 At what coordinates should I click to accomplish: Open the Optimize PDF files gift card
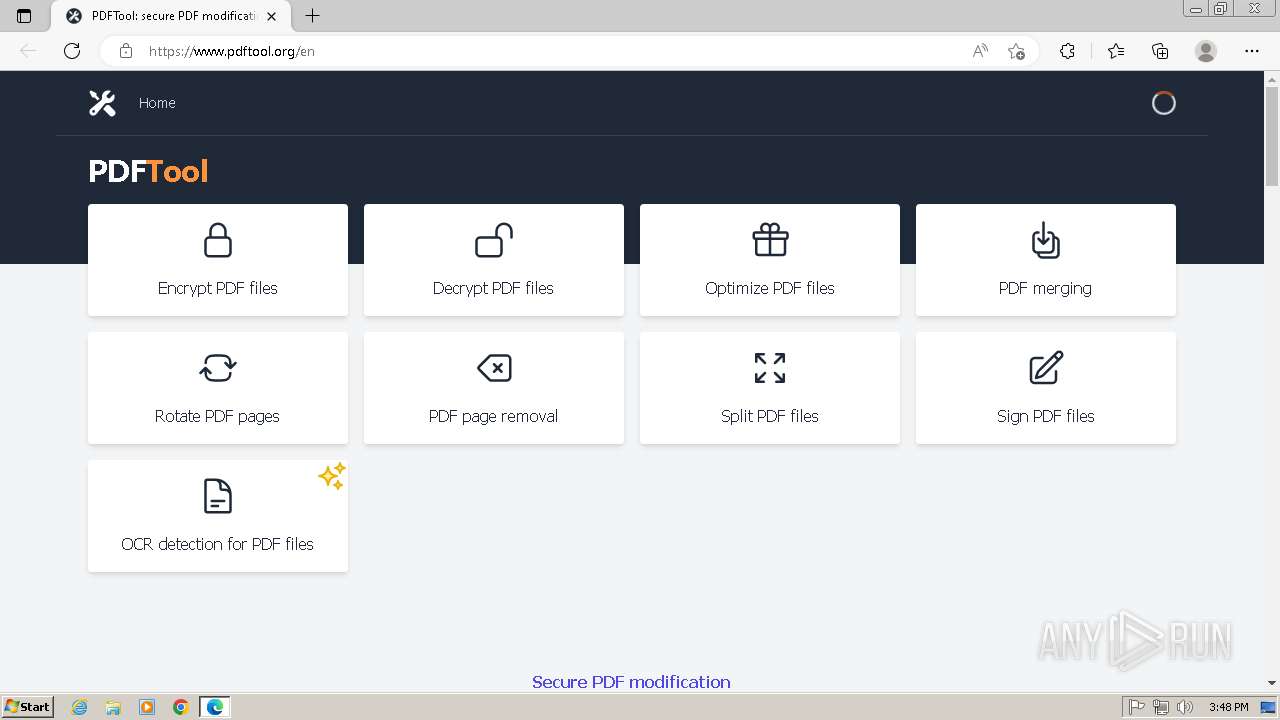(x=770, y=260)
